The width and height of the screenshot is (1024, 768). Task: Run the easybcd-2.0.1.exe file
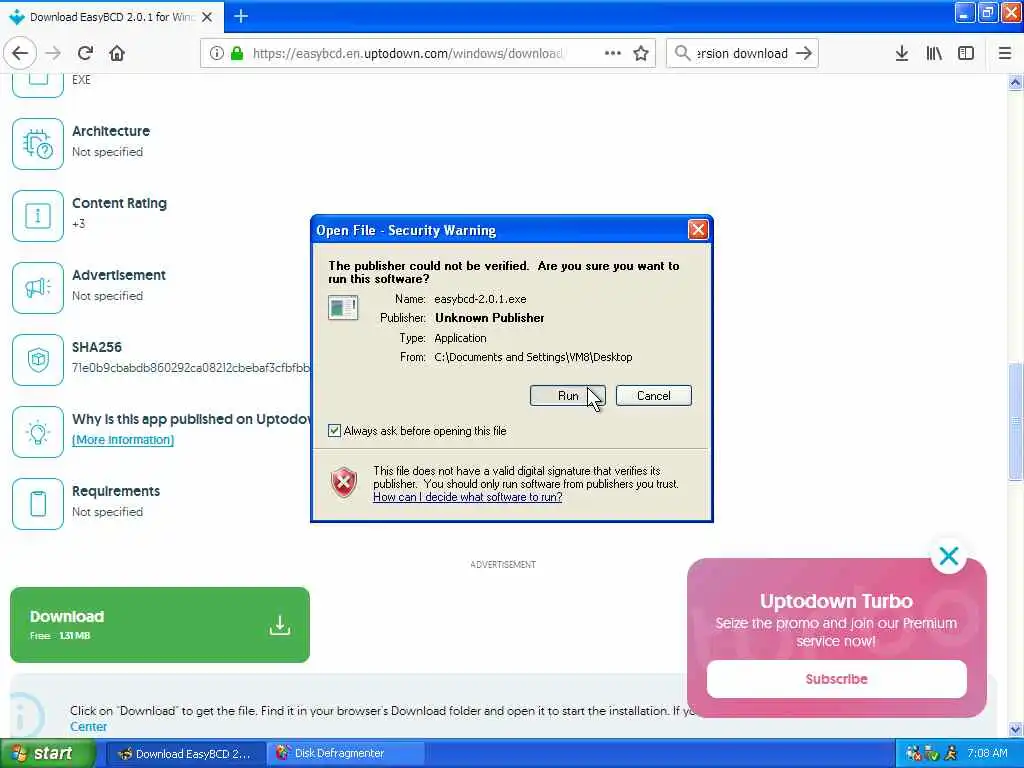[x=568, y=396]
